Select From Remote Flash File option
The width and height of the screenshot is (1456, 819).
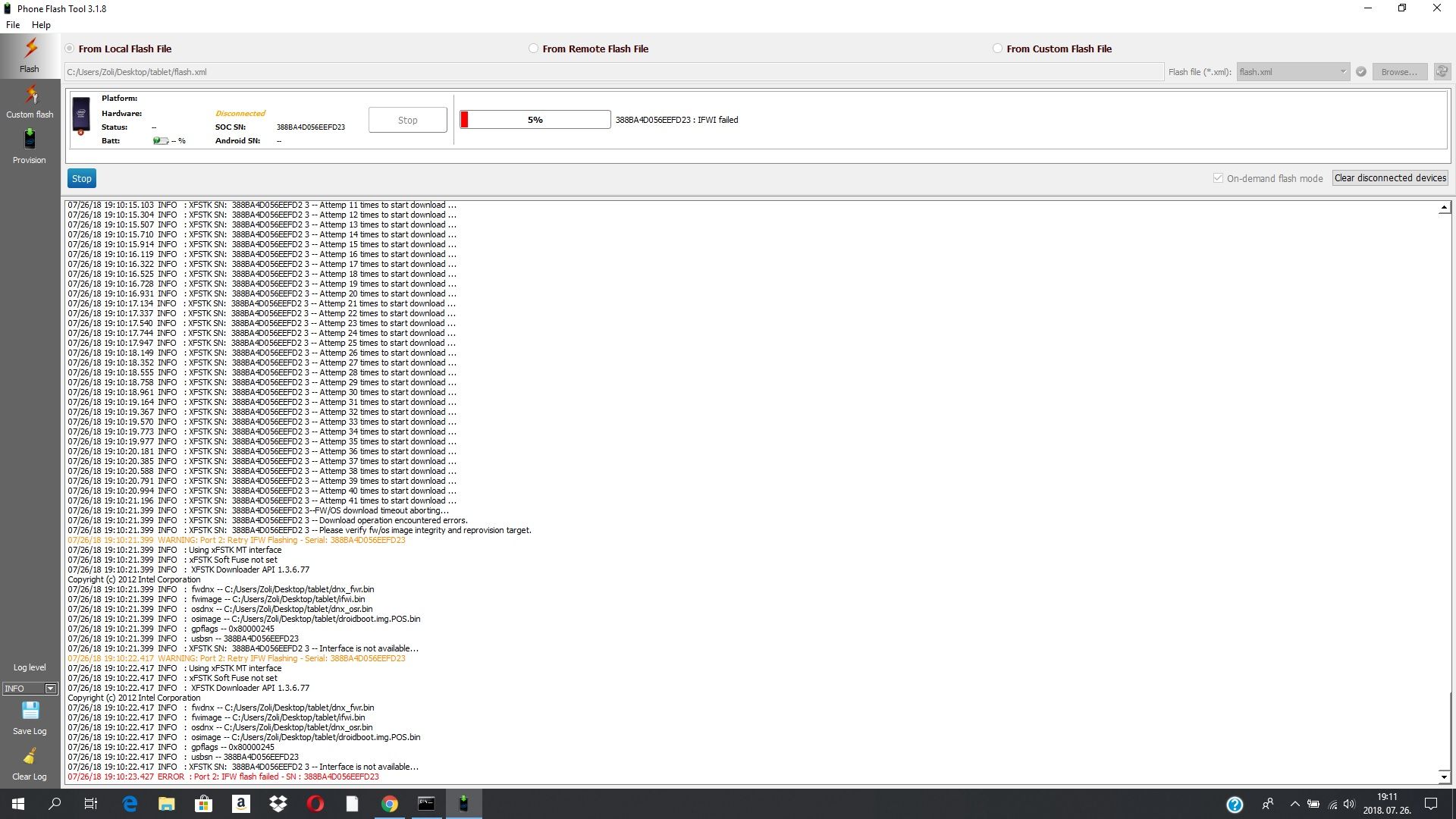click(x=534, y=49)
